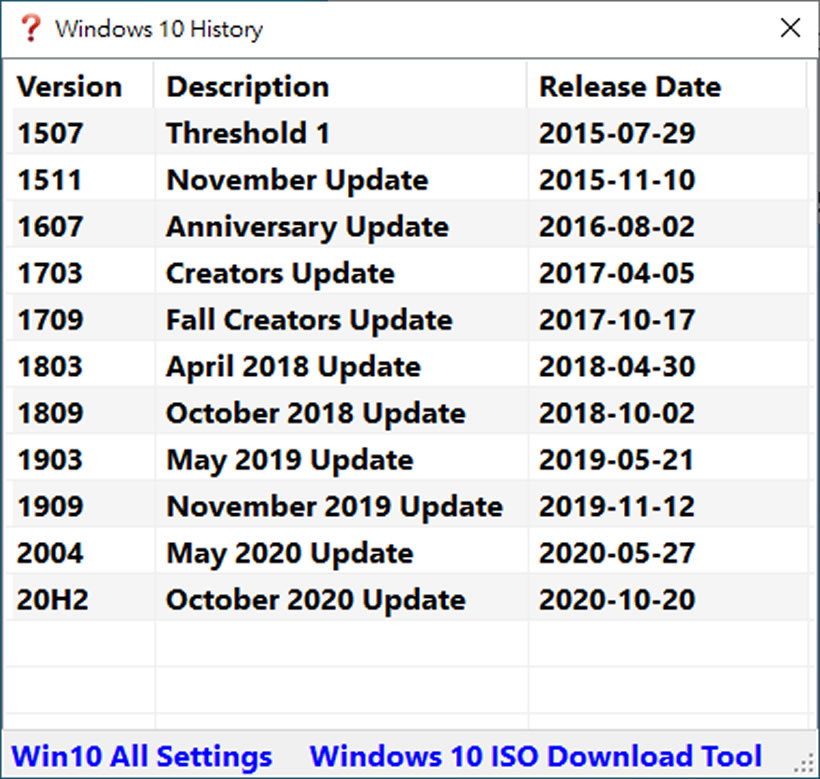Image resolution: width=820 pixels, height=779 pixels.
Task: Select version 1709 cell
Action: (50, 319)
